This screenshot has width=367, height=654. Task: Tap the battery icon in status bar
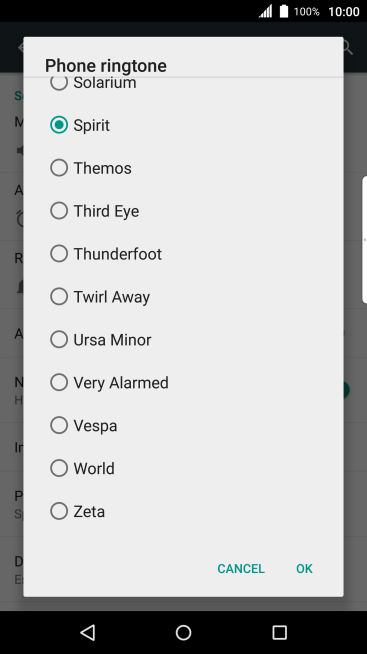click(x=284, y=11)
